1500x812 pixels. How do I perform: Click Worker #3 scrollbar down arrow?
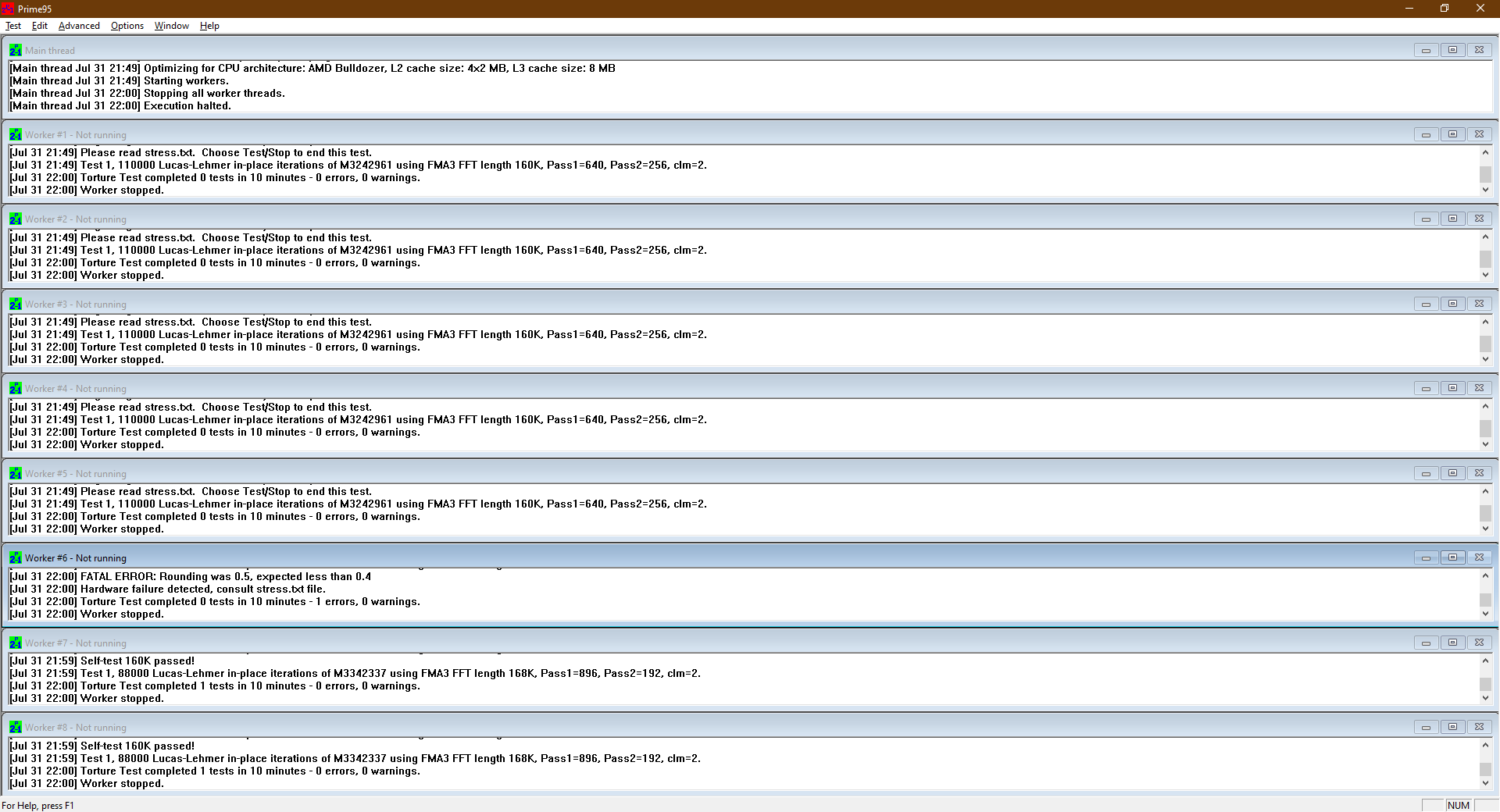(1485, 359)
